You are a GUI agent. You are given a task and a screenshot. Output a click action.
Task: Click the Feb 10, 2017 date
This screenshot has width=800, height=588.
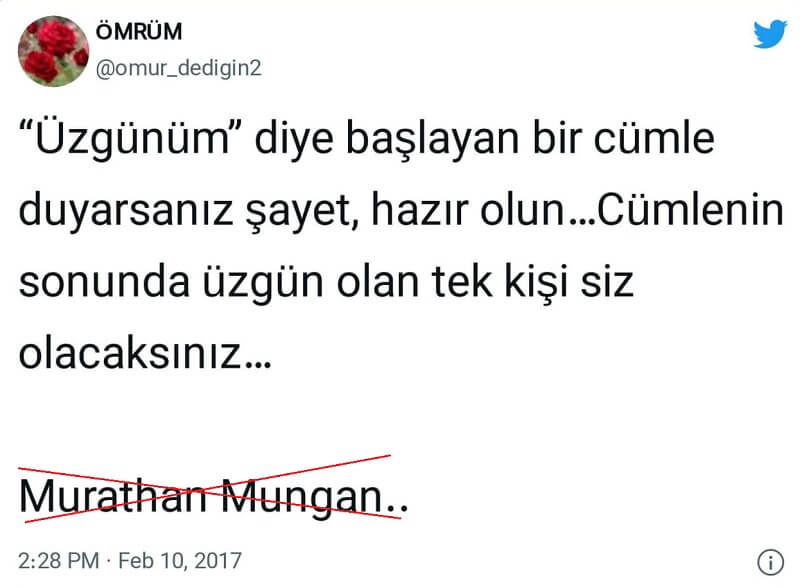pos(180,560)
